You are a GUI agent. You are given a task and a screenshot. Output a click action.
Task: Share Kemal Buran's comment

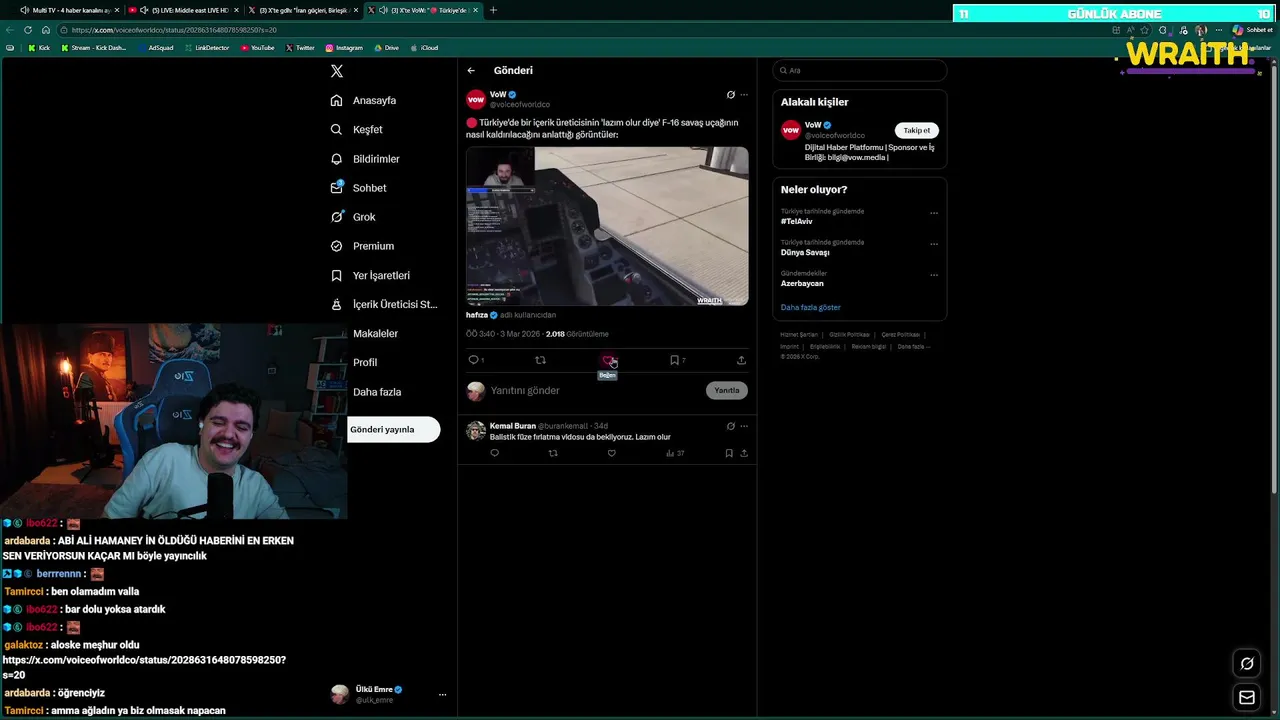(743, 453)
